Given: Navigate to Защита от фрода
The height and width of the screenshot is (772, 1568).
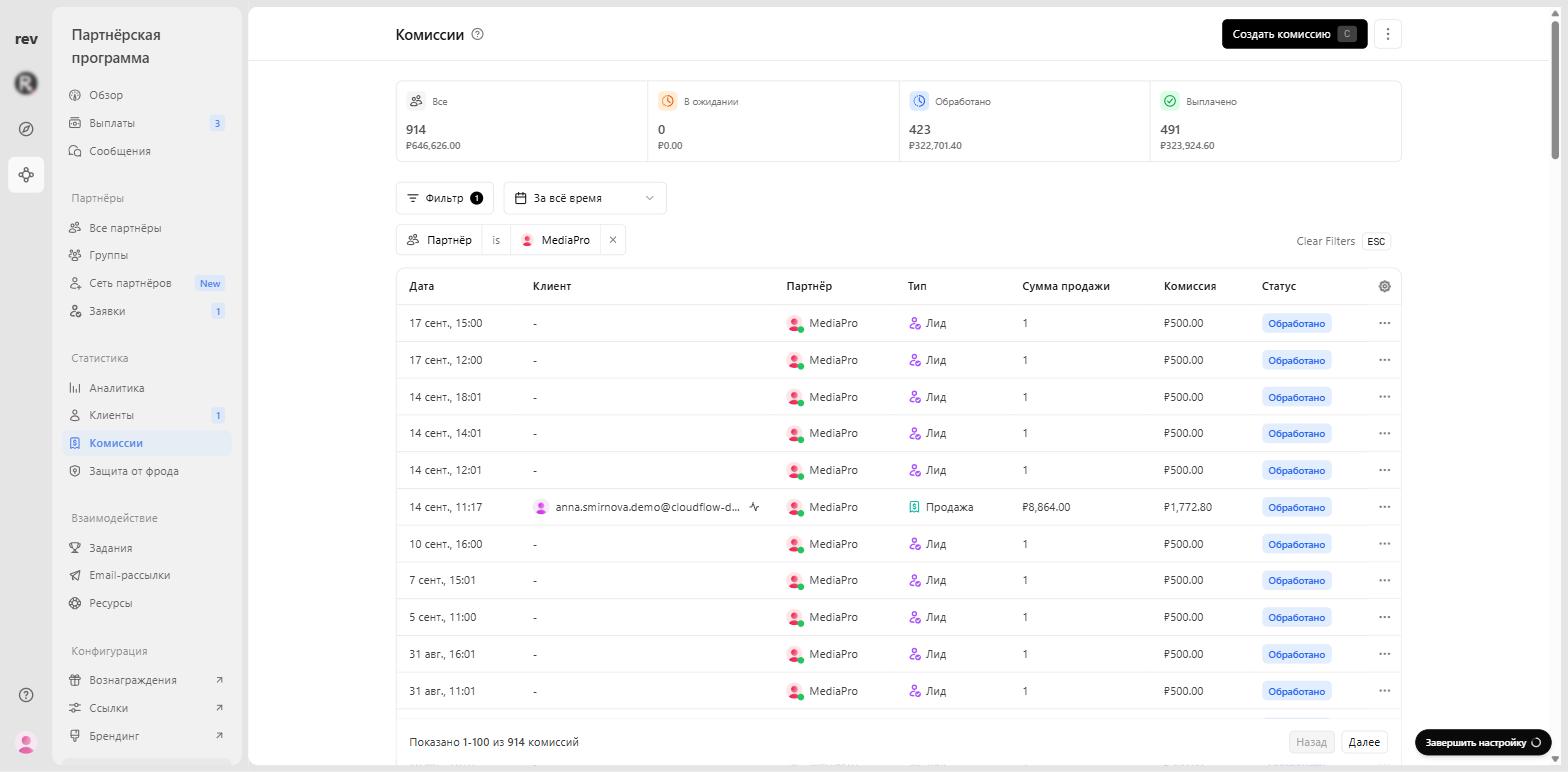Looking at the screenshot, I should coord(146,471).
